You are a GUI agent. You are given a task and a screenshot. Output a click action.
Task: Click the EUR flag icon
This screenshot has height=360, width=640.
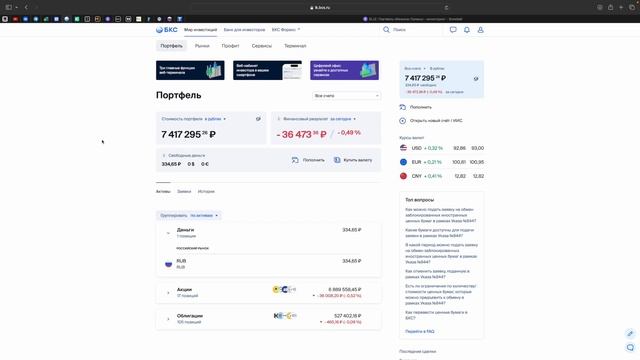[x=403, y=162]
